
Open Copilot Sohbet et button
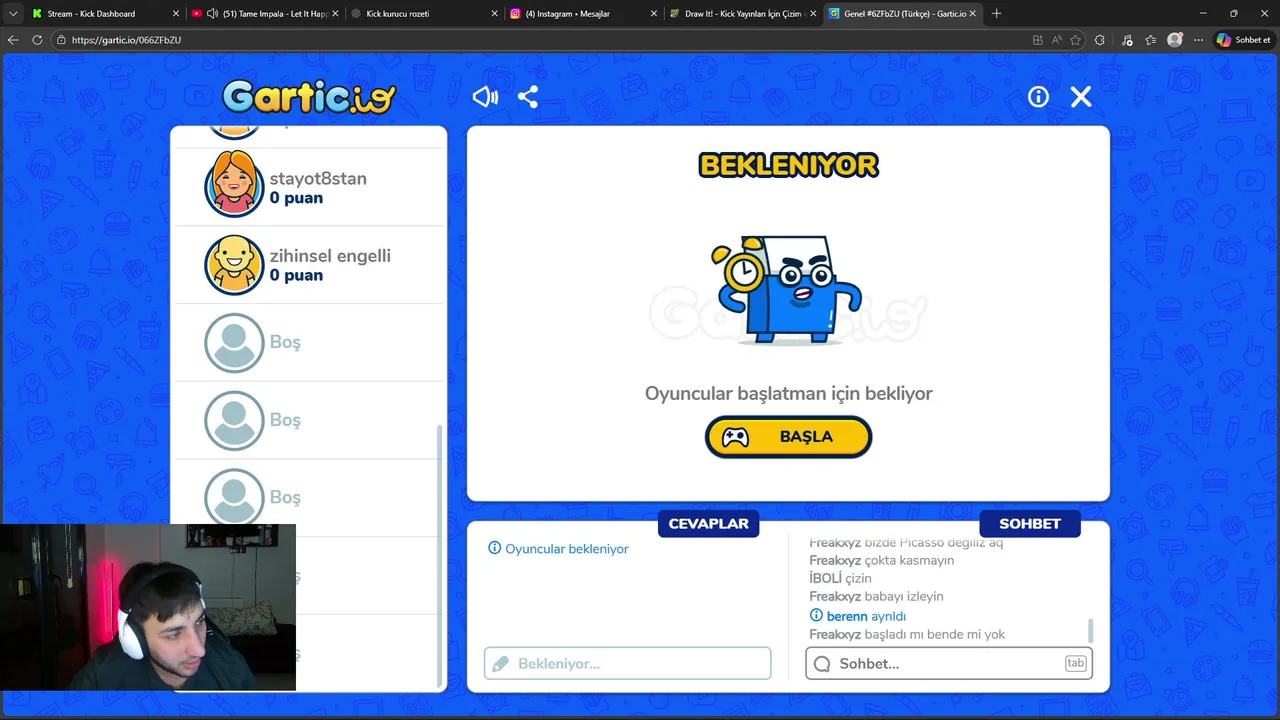(1244, 40)
